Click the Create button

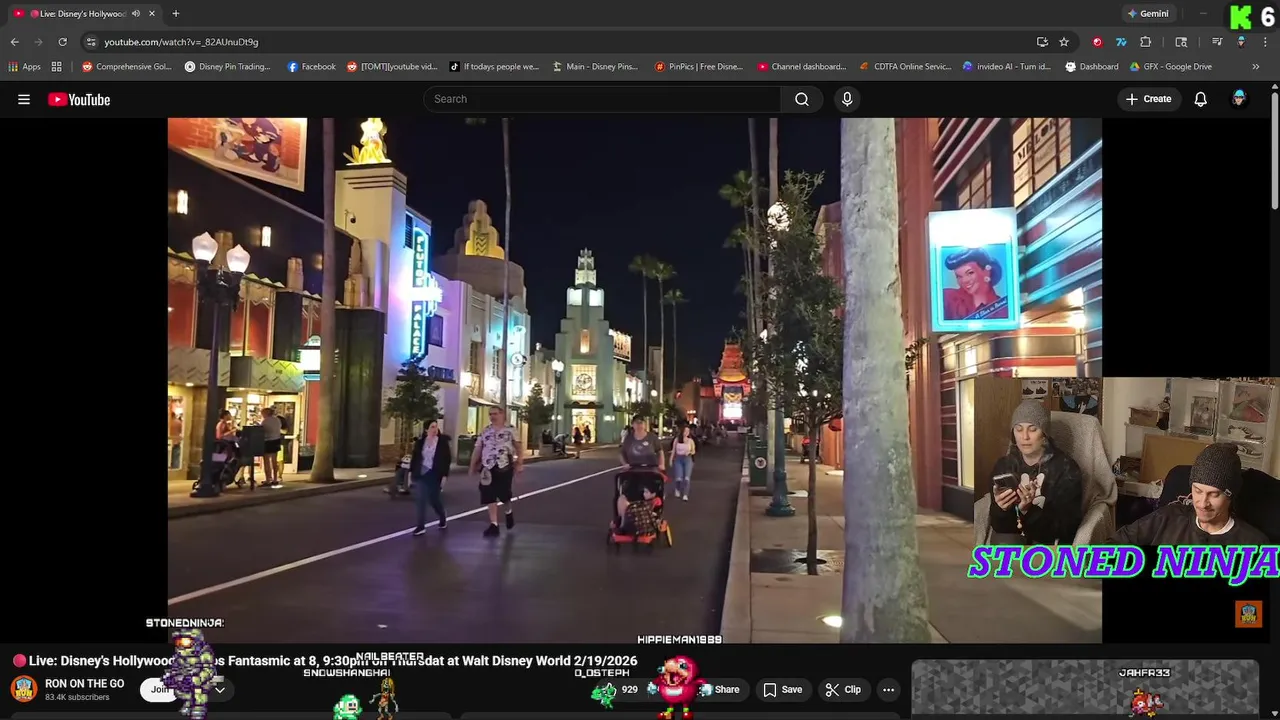tap(1148, 99)
